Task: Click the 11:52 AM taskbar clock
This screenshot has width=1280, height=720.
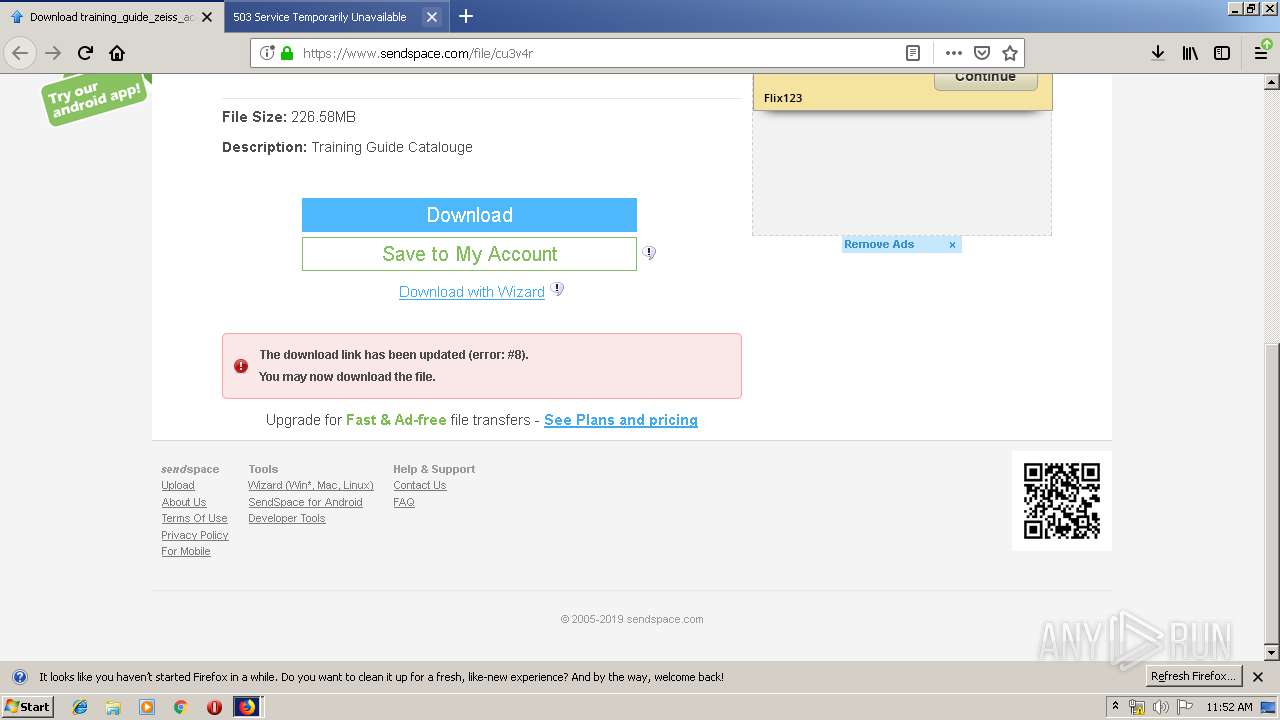Action: click(1229, 707)
